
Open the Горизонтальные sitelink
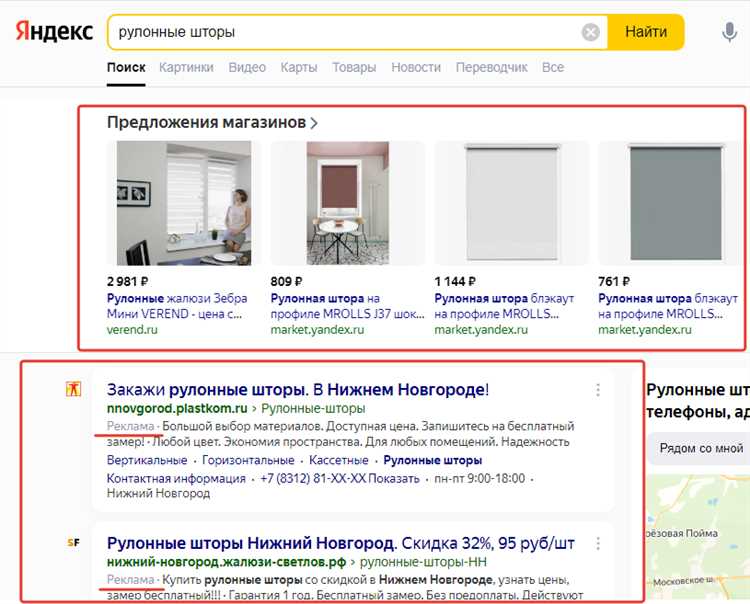(x=248, y=461)
